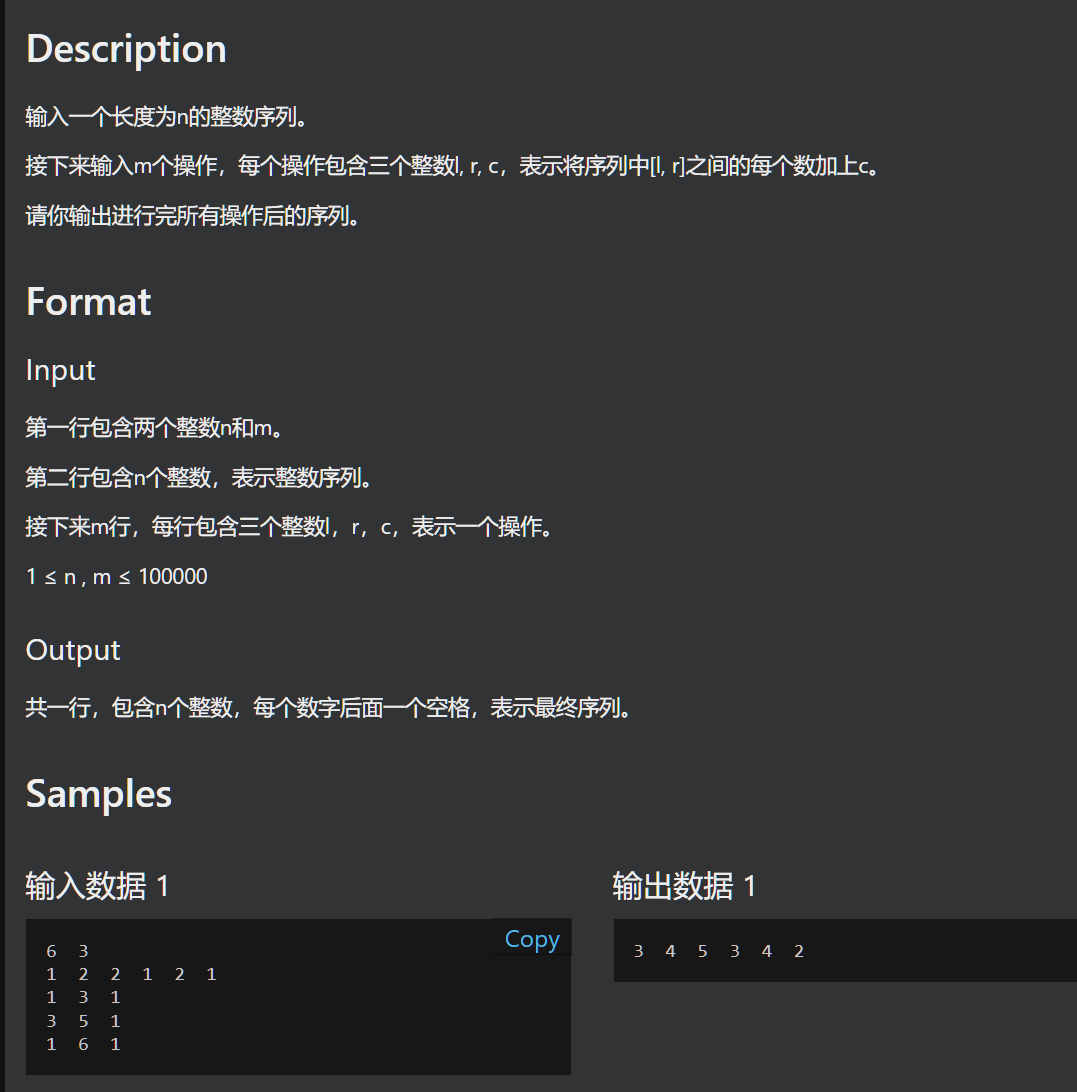This screenshot has height=1092, width=1077.
Task: Click the sample output '3 4 5 3 4 2'
Action: (719, 951)
